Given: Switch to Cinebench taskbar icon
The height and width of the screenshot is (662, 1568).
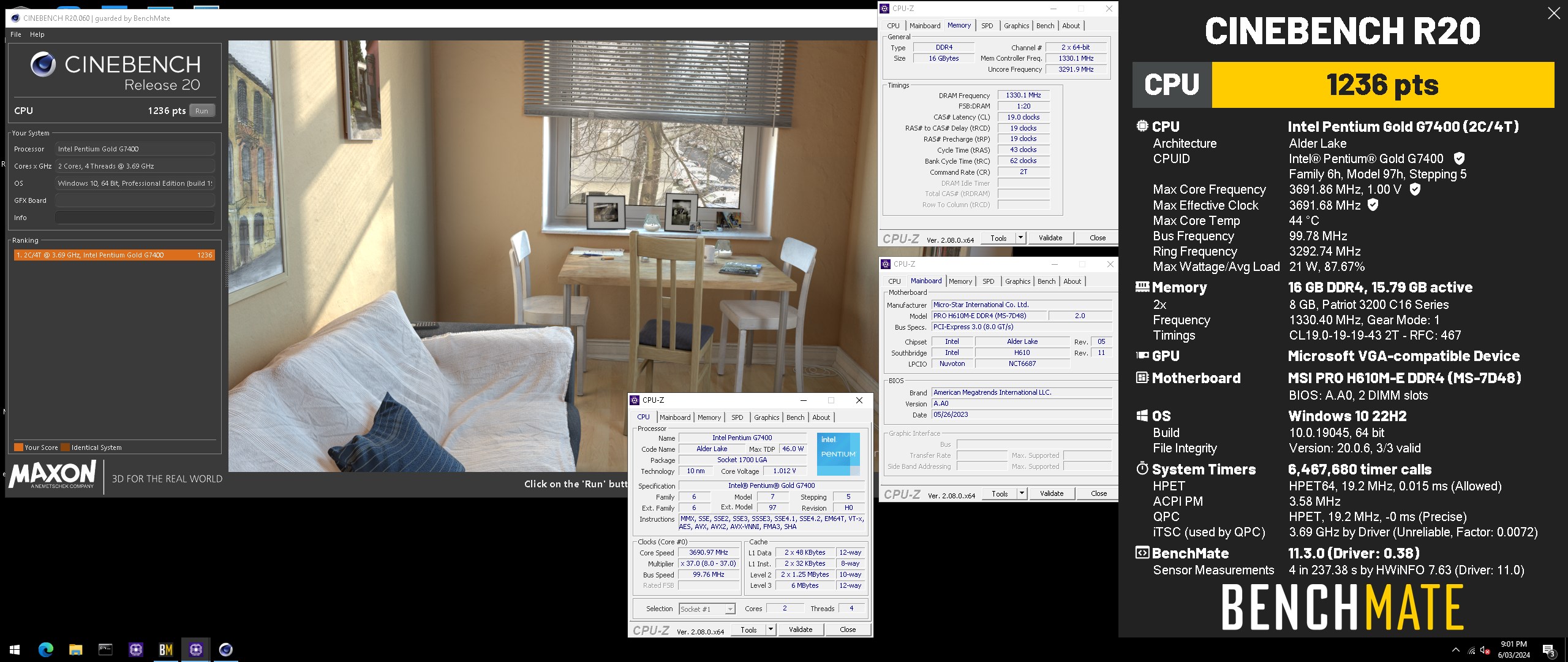Looking at the screenshot, I should point(225,650).
